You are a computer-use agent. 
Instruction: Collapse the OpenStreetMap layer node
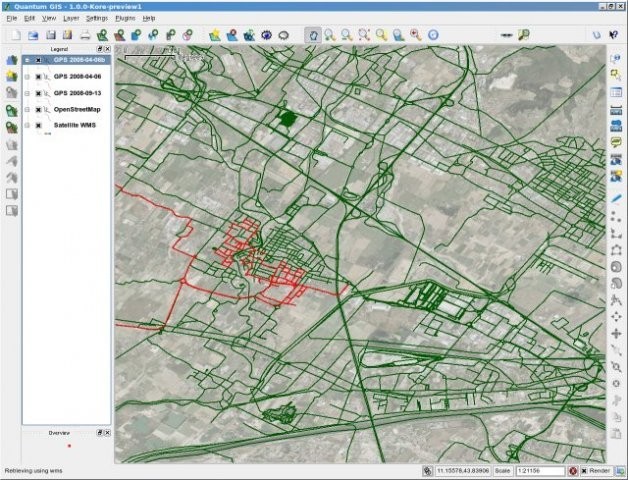[x=27, y=109]
